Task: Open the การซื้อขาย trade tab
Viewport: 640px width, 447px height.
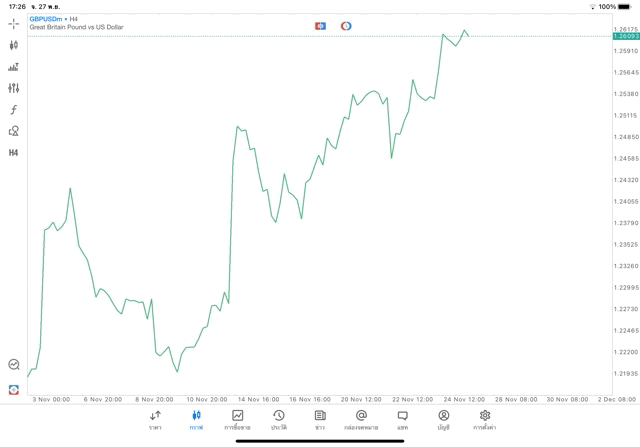Action: click(238, 420)
